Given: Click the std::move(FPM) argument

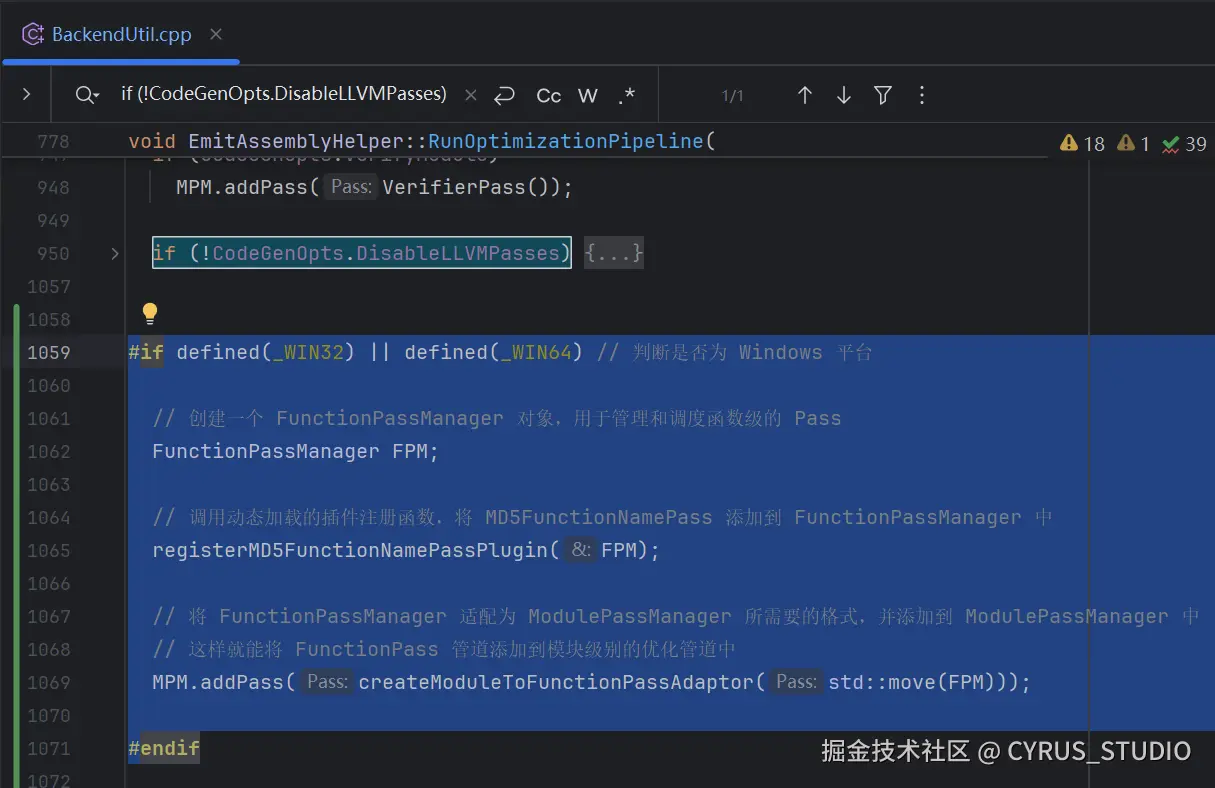Looking at the screenshot, I should (918, 682).
